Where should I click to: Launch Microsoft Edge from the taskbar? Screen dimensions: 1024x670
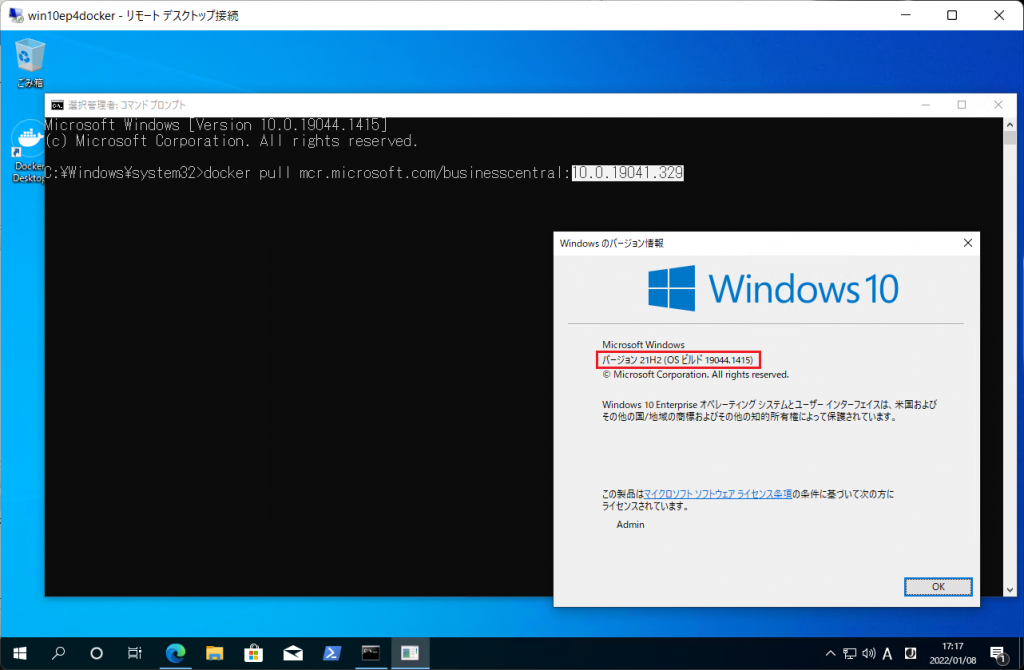(x=175, y=653)
